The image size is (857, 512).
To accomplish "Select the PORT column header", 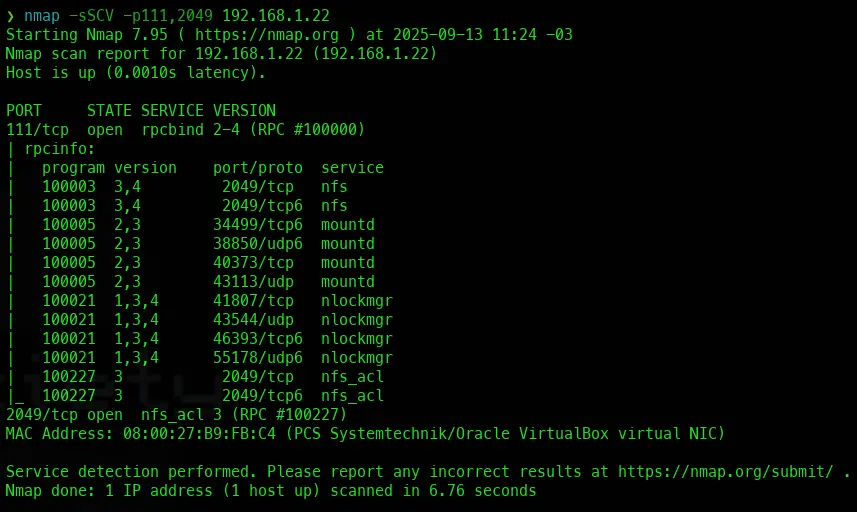I will 24,111.
